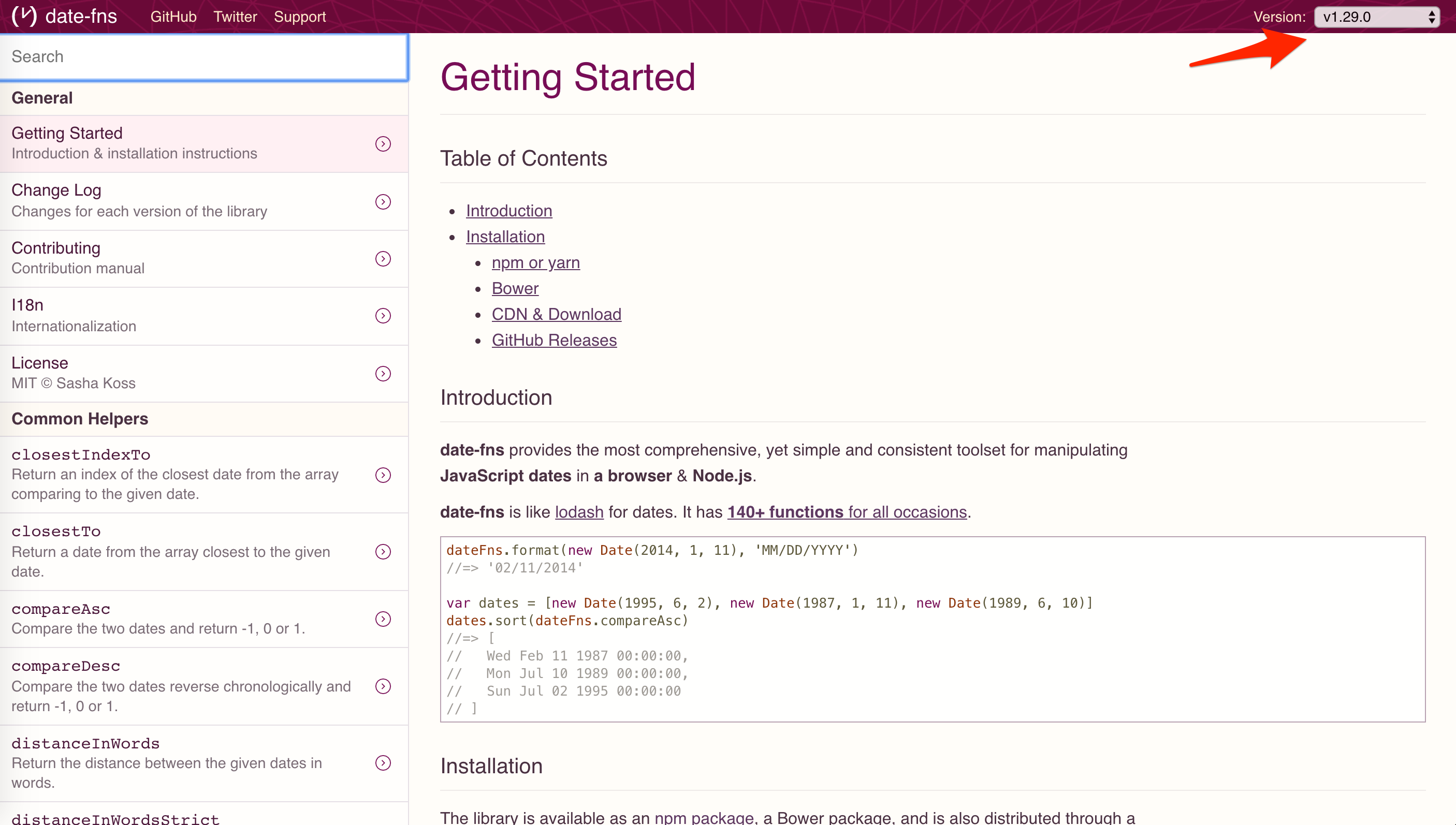The width and height of the screenshot is (1456, 825).
Task: Expand closestTo with its arrow control
Action: (383, 551)
